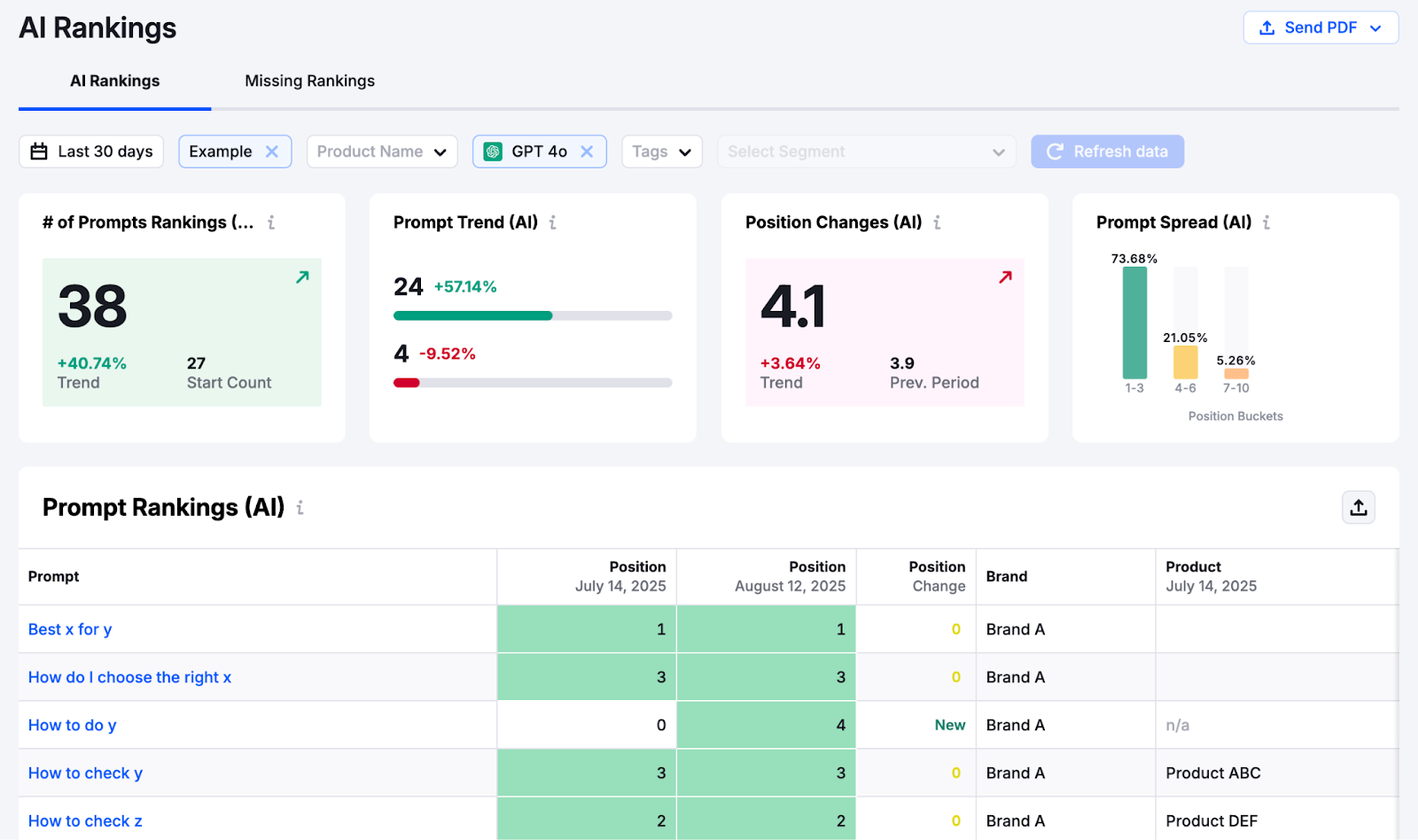Open the Select Segment dropdown
The height and width of the screenshot is (840, 1418).
click(866, 151)
